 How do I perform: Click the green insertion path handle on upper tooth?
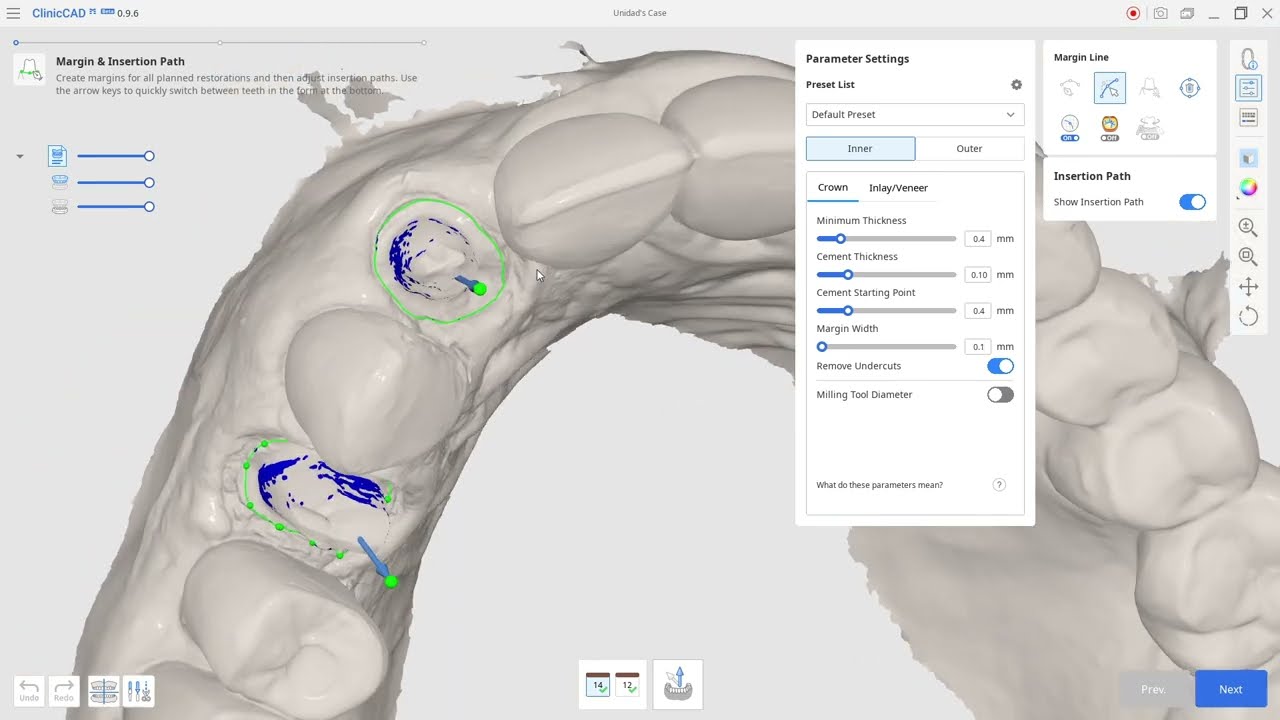(x=480, y=289)
